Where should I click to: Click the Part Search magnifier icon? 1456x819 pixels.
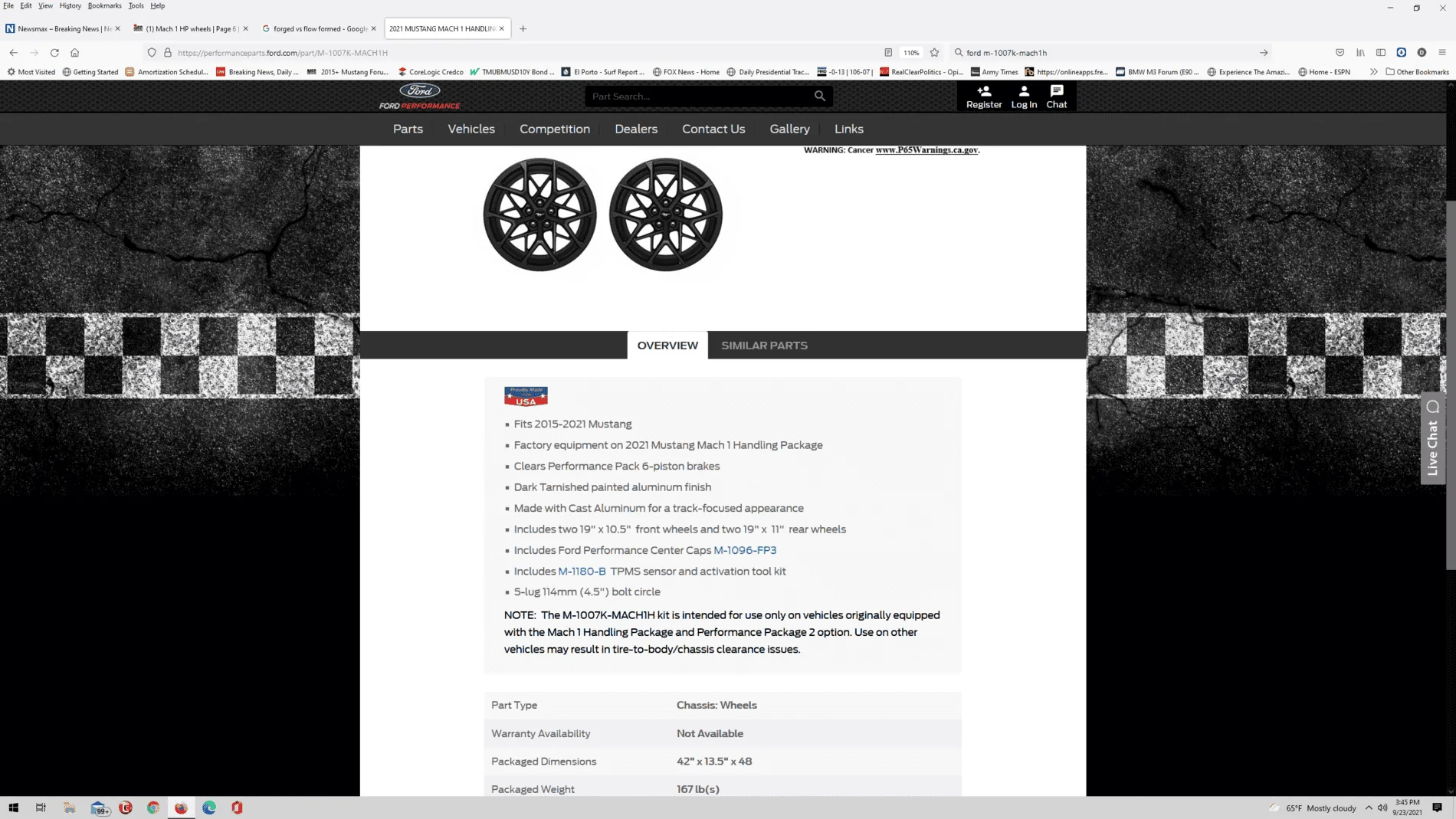tap(820, 97)
